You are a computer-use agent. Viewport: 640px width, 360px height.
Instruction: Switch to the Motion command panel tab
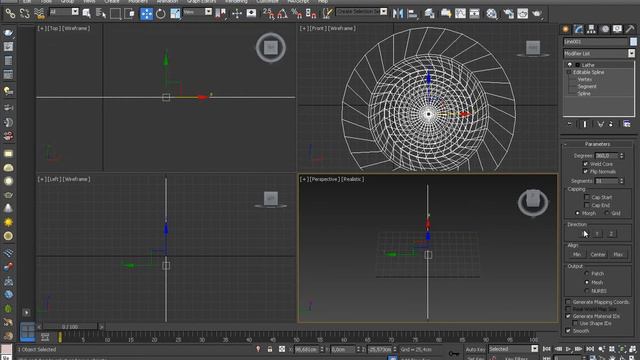(x=604, y=29)
